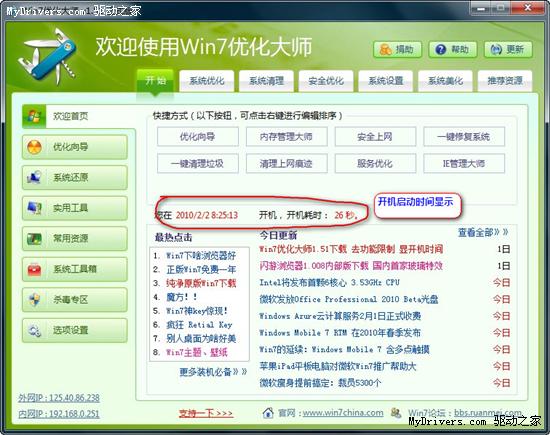550x435 pixels.
Task: Open the 系统清理 tab
Action: pos(266,81)
